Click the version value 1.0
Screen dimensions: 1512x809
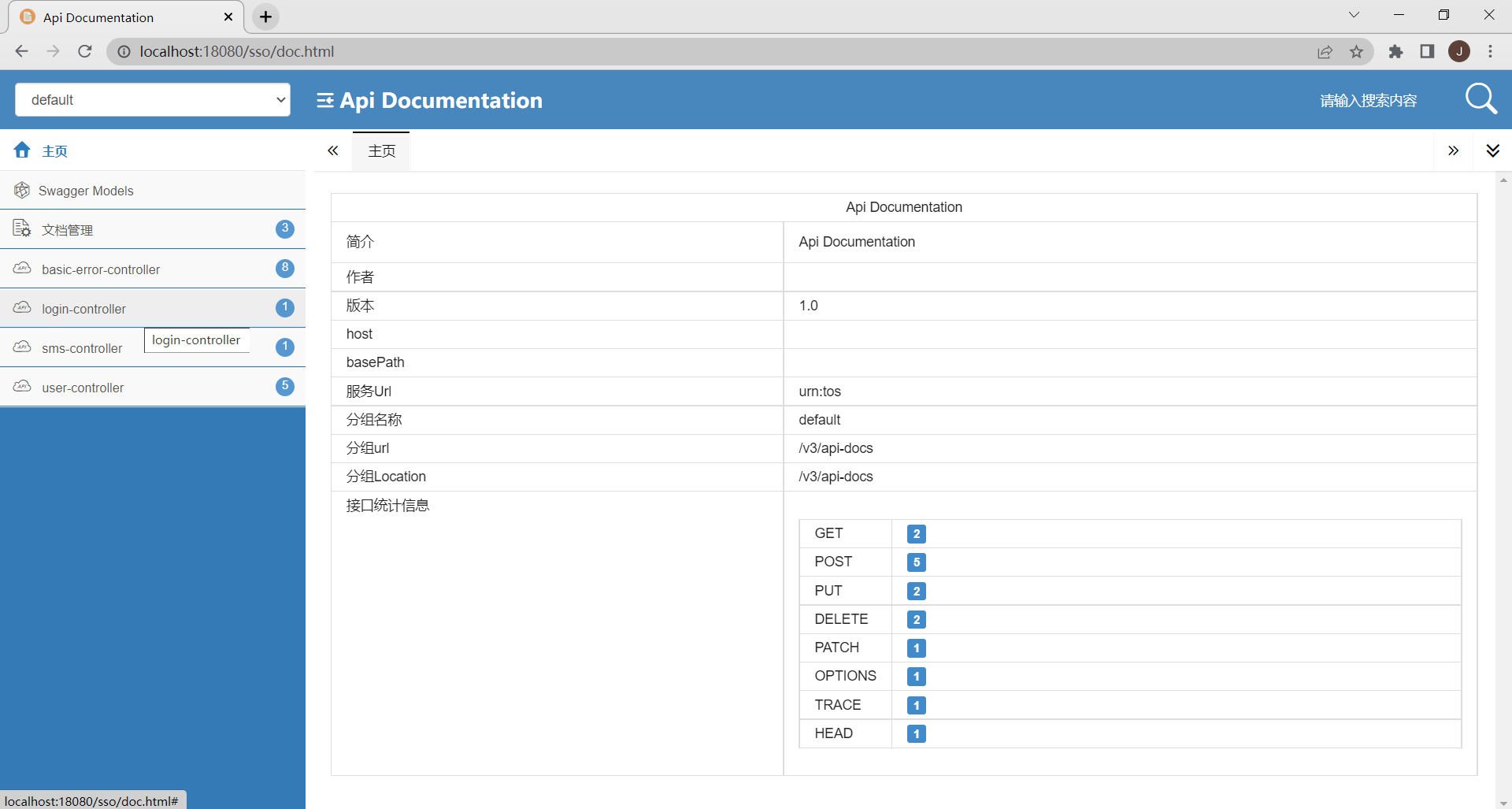coord(808,306)
